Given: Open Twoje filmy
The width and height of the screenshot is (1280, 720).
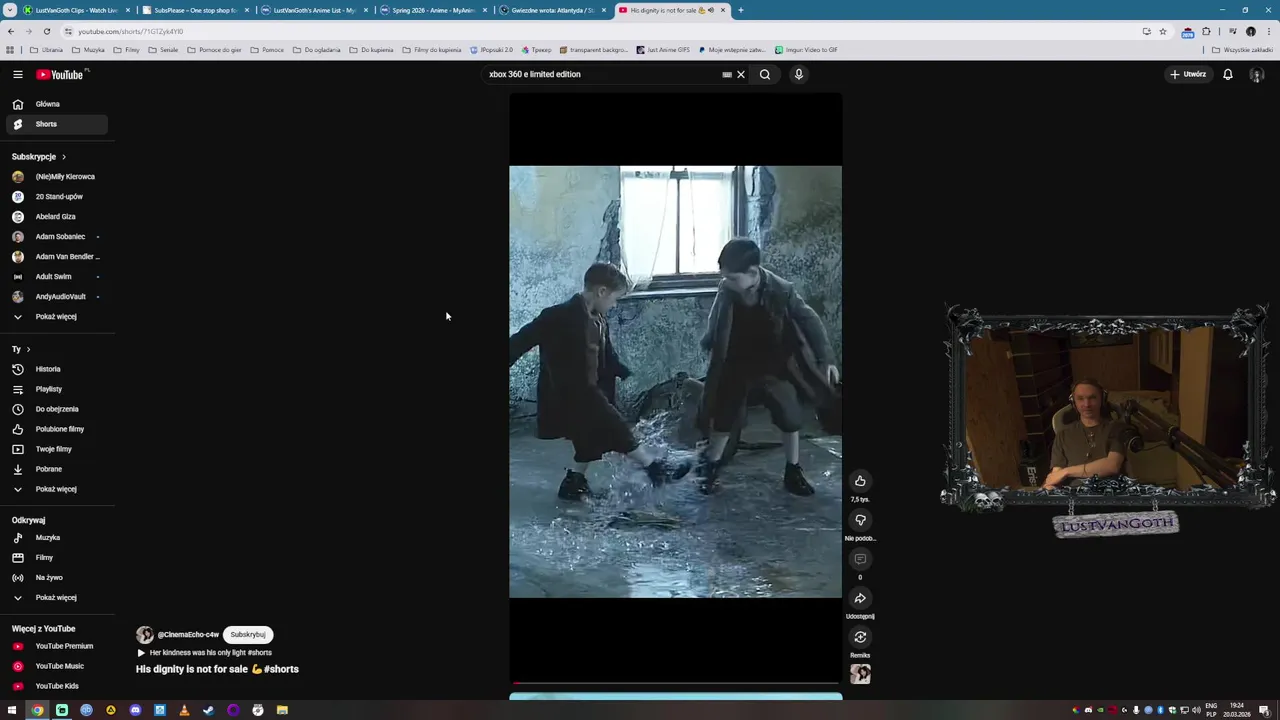Looking at the screenshot, I should (55, 449).
